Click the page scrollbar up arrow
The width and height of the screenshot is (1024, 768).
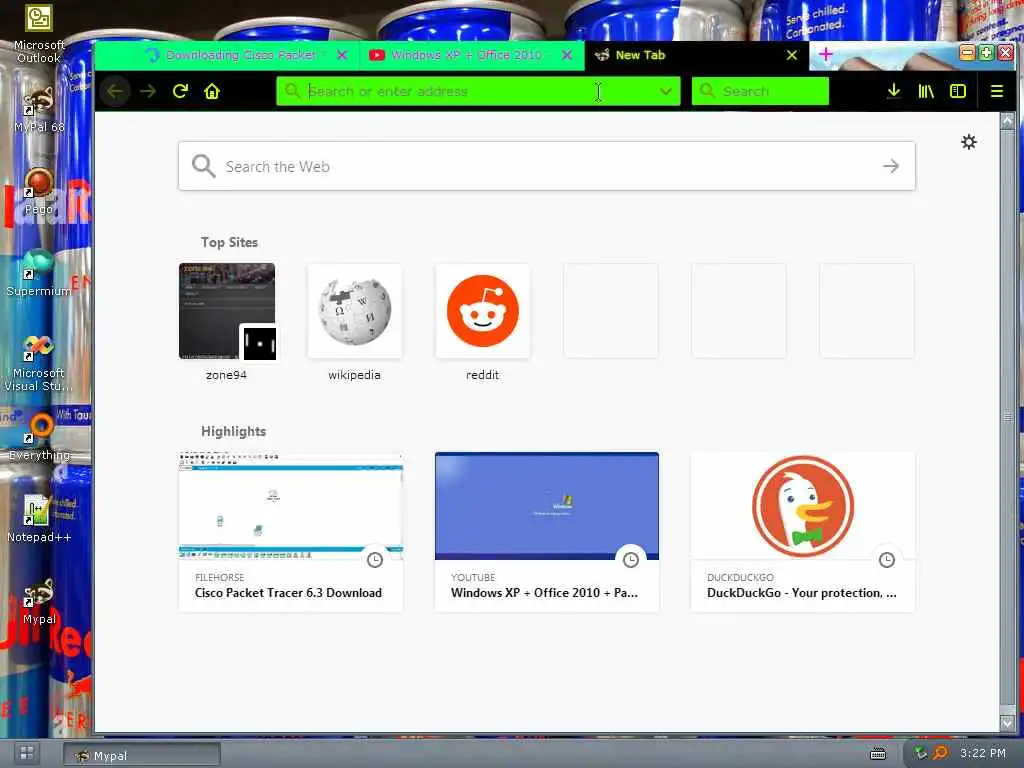click(1007, 121)
